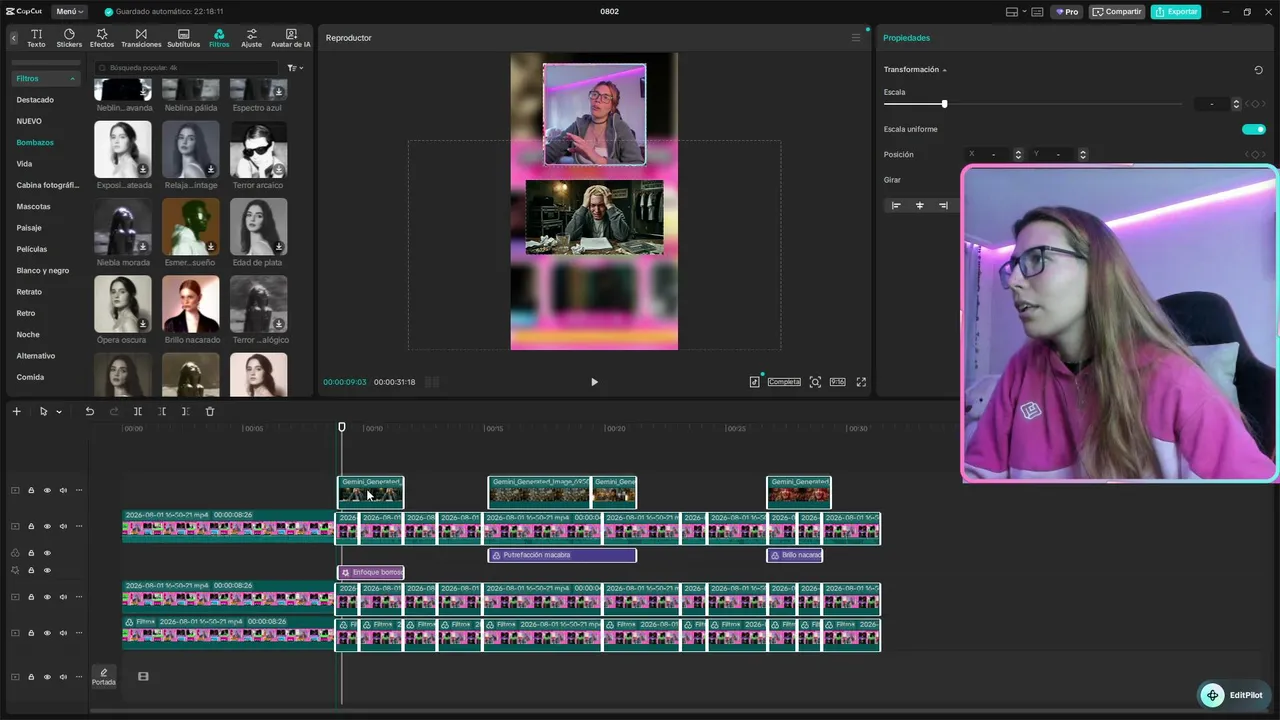Open the EditPilot assistant

[1232, 695]
